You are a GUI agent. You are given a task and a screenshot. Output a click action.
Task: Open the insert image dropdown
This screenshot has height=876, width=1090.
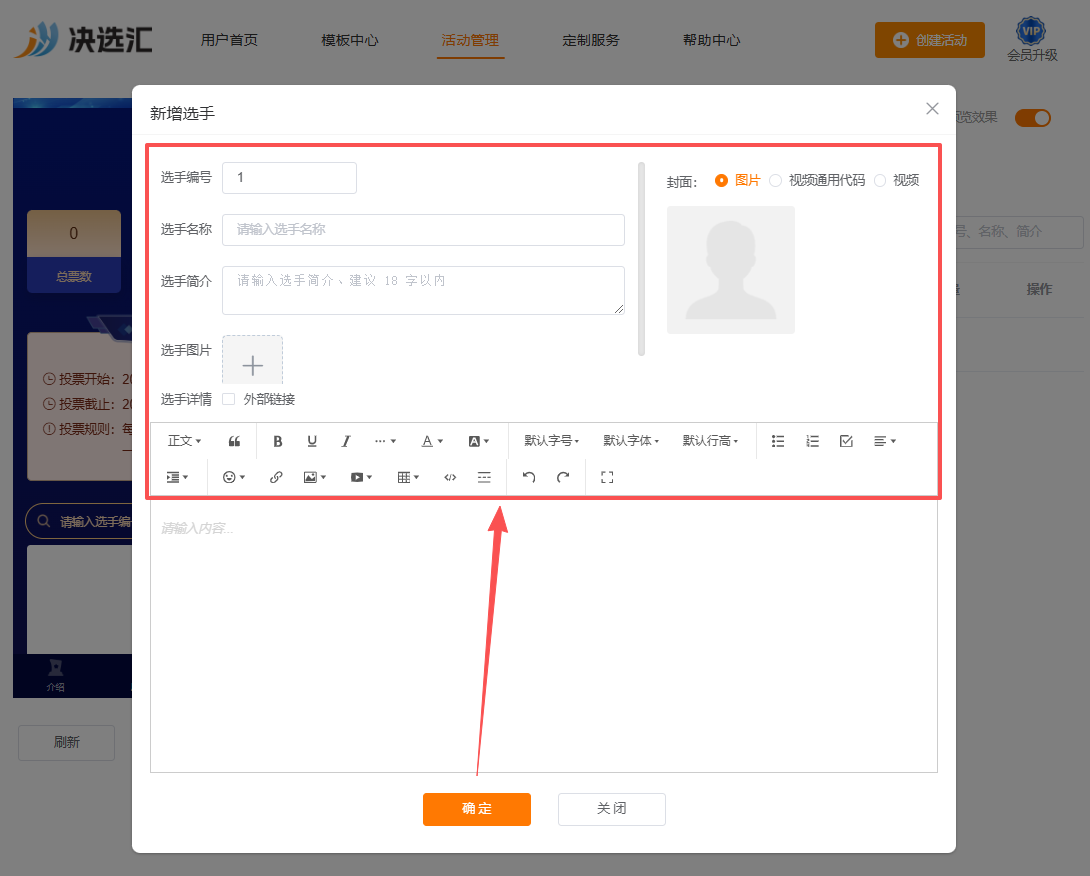(315, 477)
